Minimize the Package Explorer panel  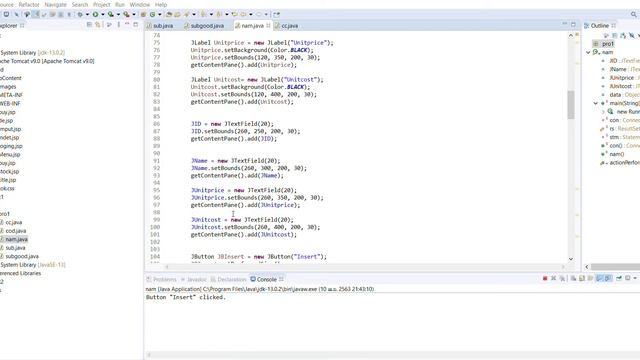coord(127,25)
